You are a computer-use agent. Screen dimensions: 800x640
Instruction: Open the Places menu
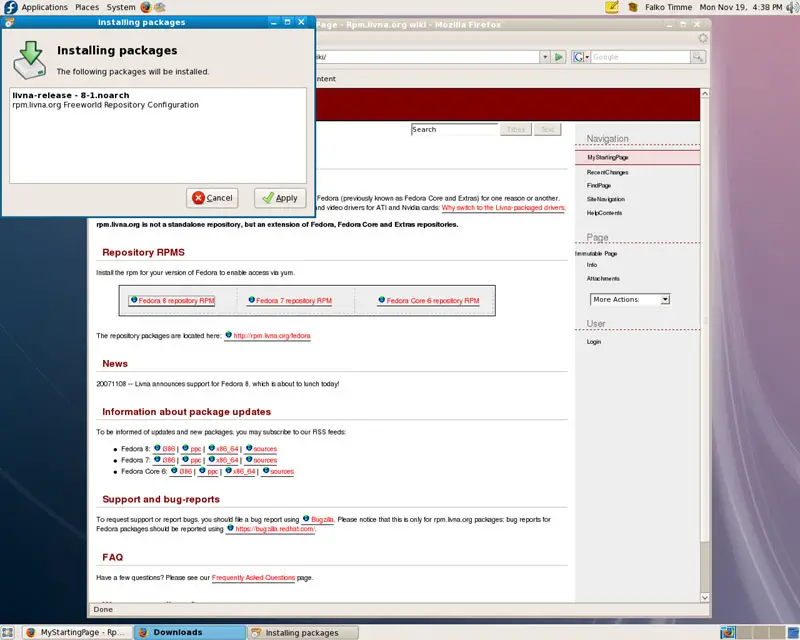point(87,7)
